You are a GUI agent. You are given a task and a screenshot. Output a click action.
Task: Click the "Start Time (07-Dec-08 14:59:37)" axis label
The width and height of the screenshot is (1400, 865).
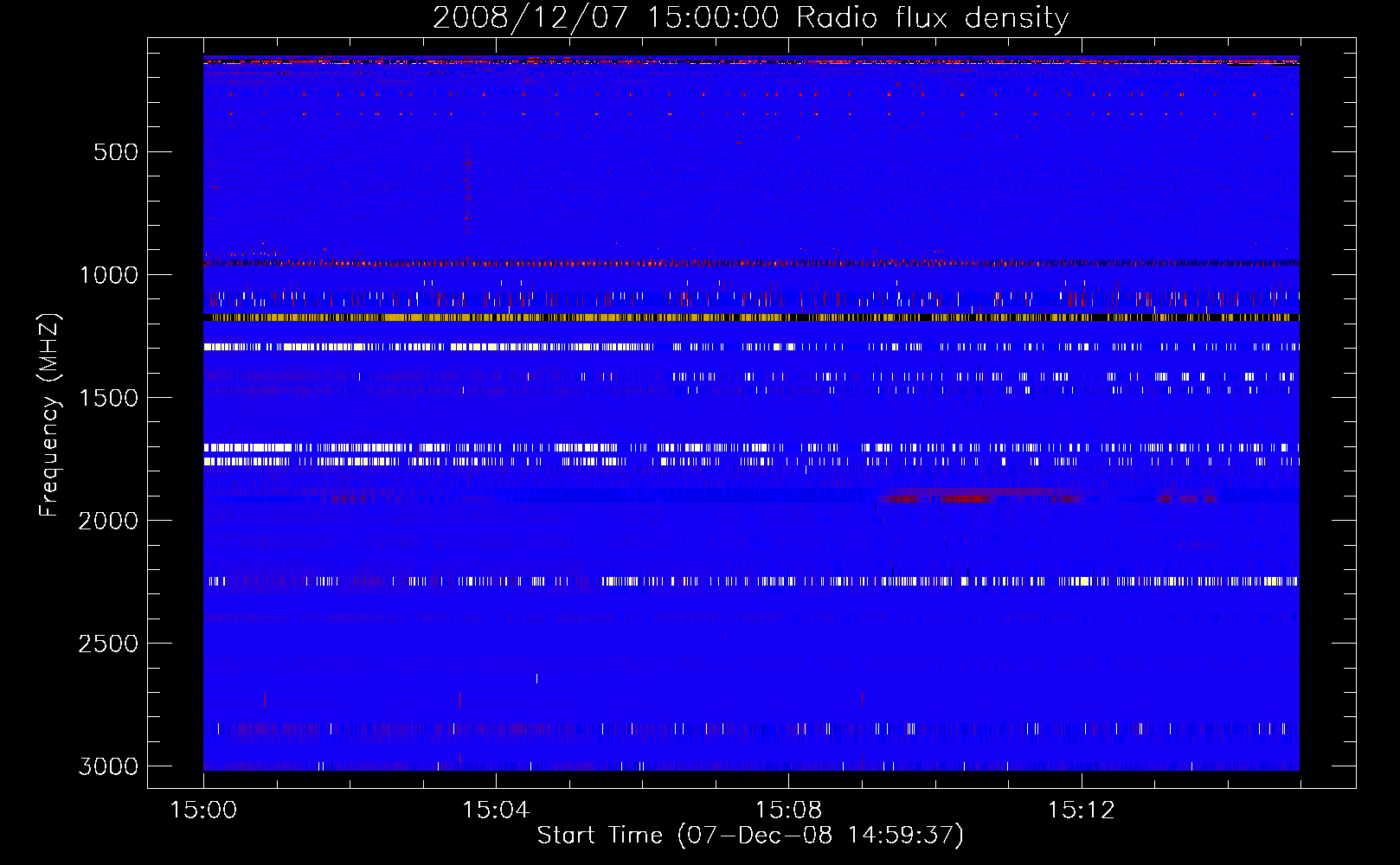click(x=750, y=836)
